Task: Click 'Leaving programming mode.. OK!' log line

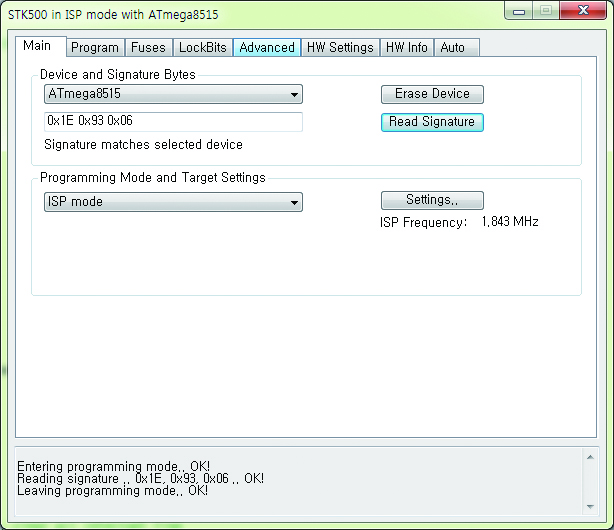Action: click(x=112, y=490)
